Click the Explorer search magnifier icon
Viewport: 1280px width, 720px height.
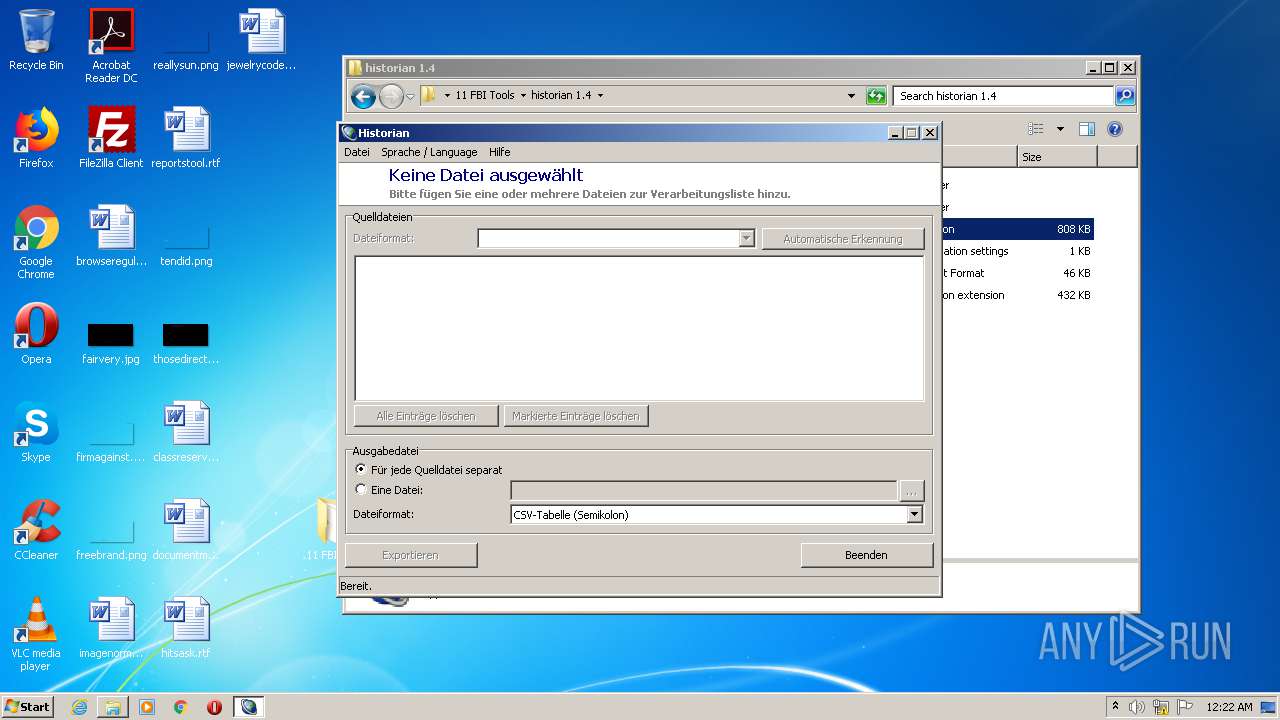click(x=1125, y=96)
